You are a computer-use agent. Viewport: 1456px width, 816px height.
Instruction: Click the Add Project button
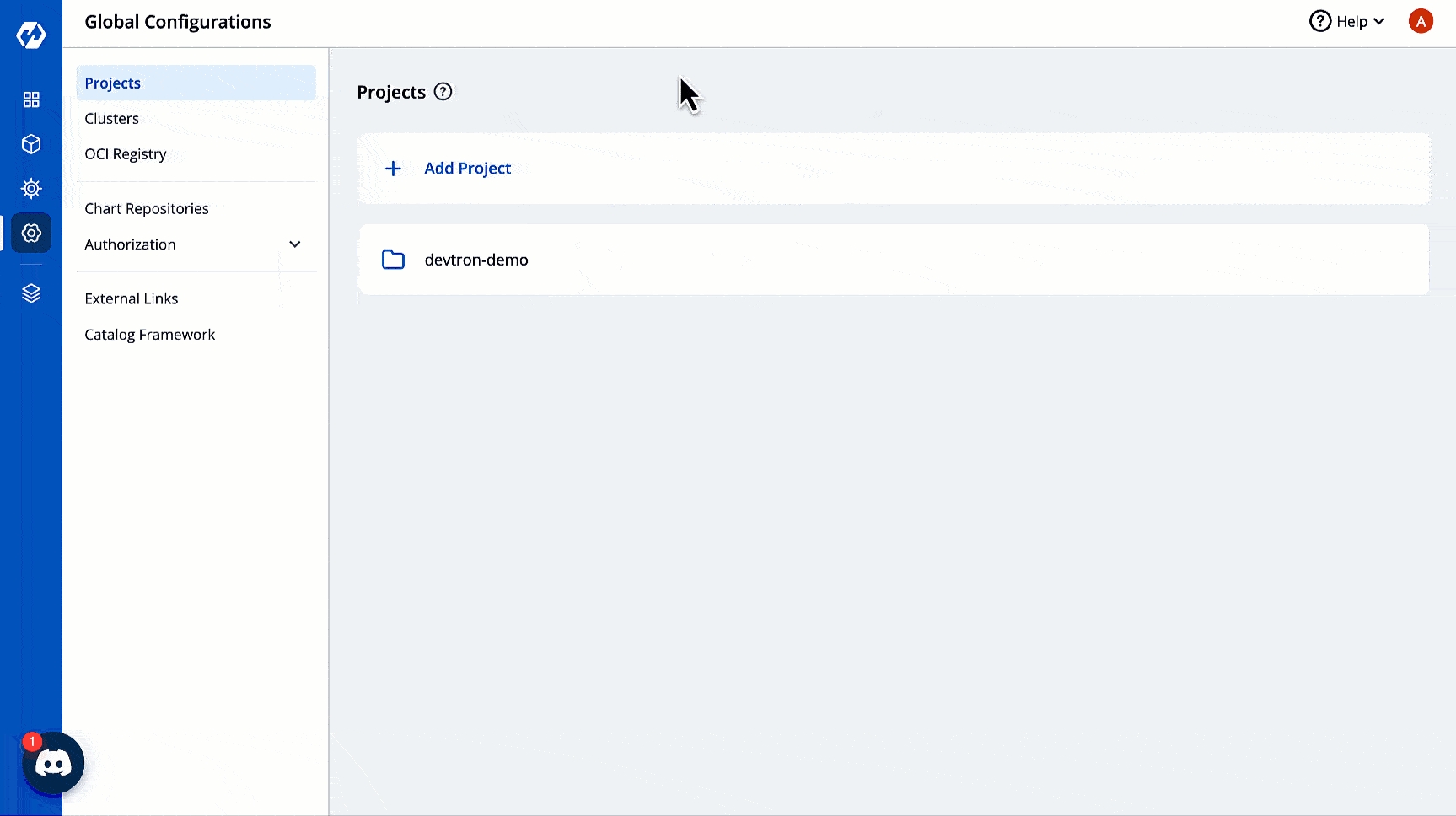tap(467, 169)
